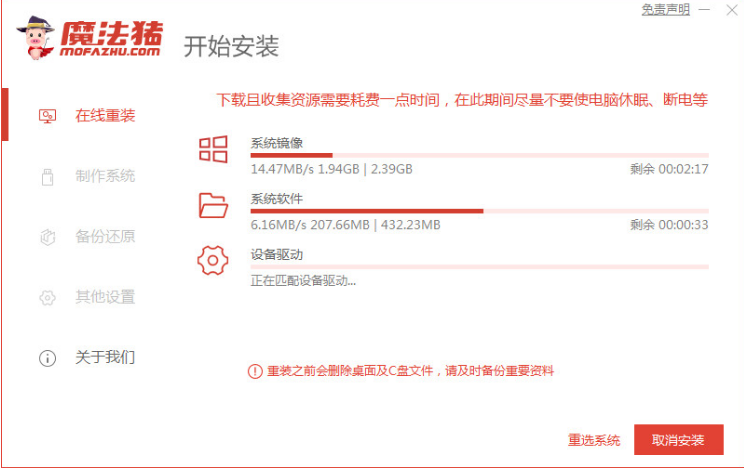Click the 设备驱动 progress bar
This screenshot has width=744, height=471.
point(479,266)
